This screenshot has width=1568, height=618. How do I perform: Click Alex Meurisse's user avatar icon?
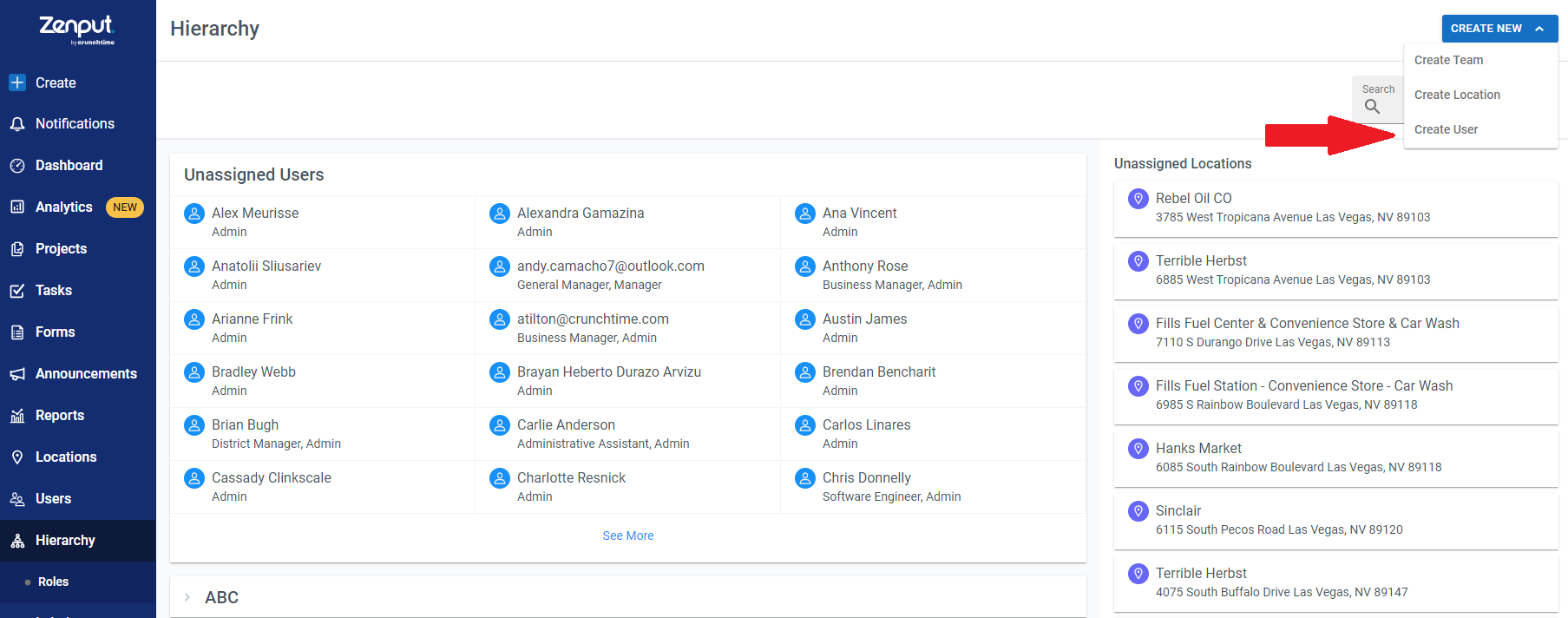(194, 213)
